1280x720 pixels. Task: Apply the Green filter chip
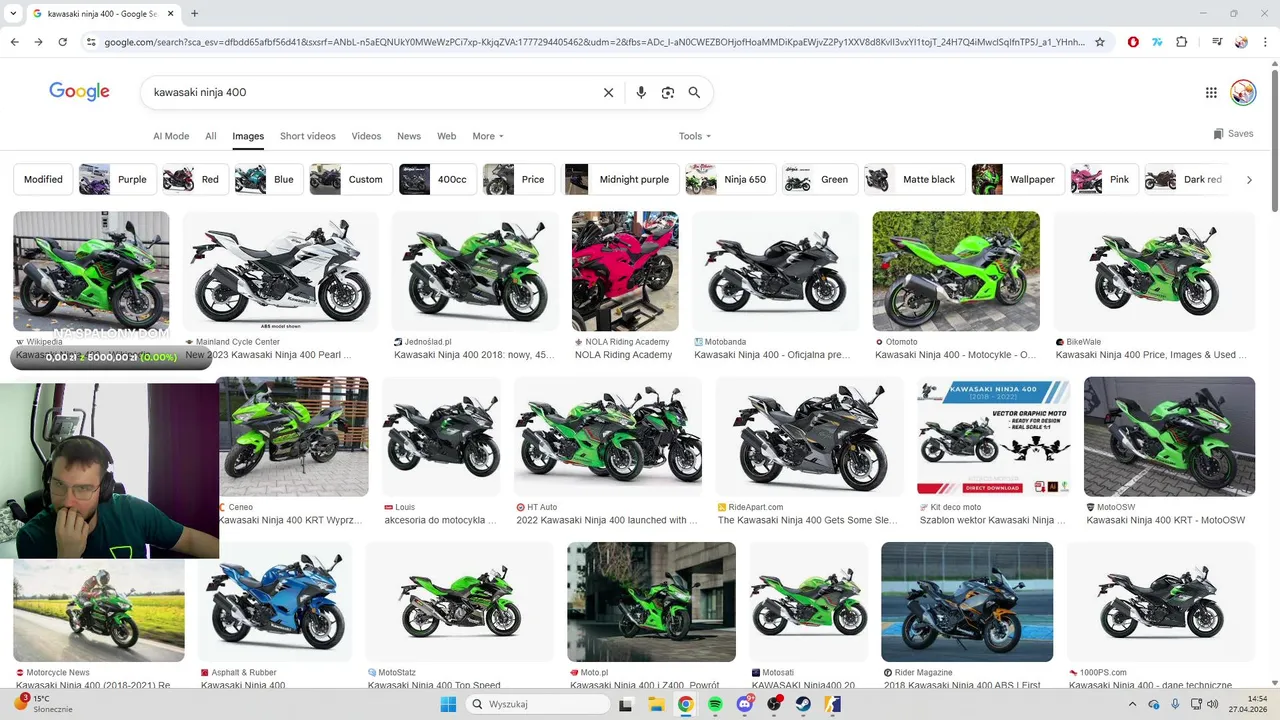820,180
